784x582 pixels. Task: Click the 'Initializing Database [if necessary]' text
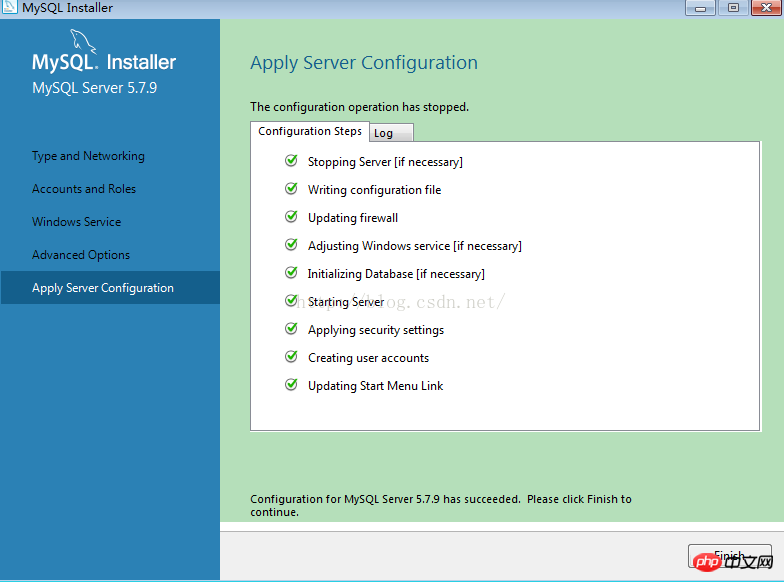click(x=396, y=274)
